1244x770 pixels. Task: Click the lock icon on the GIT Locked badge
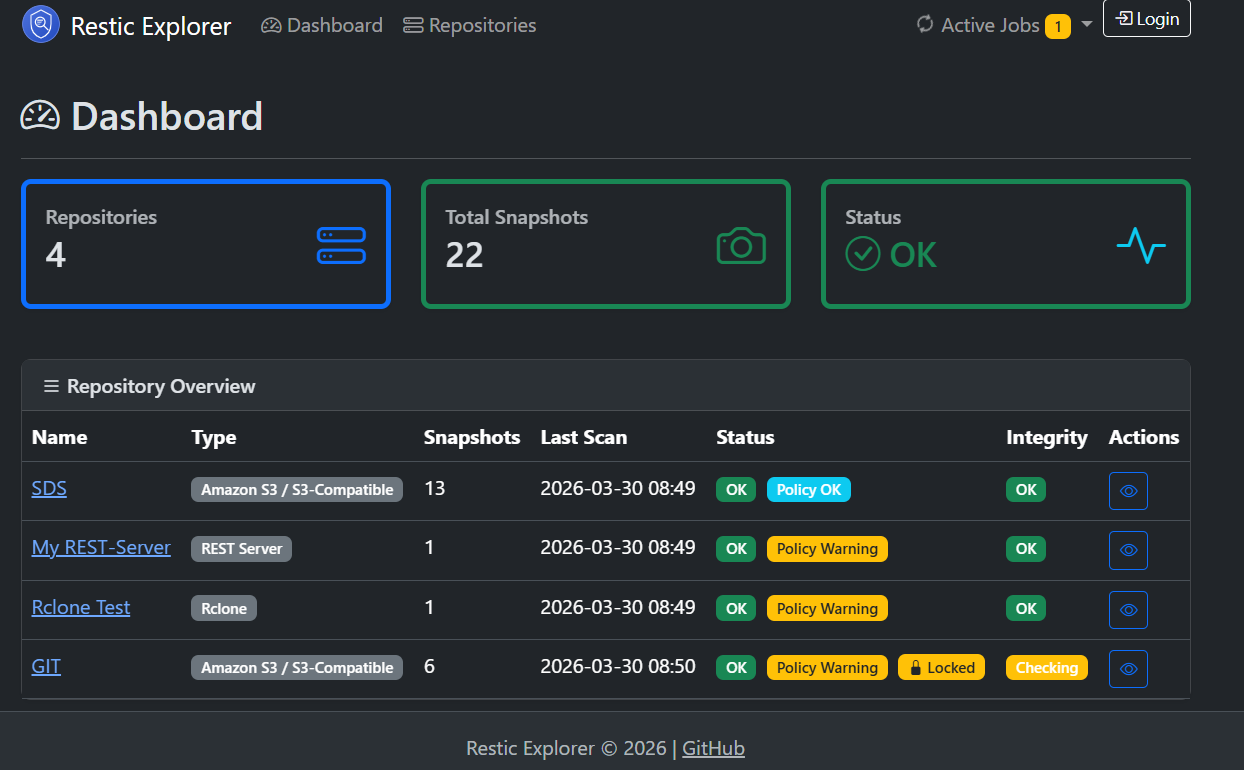point(917,667)
